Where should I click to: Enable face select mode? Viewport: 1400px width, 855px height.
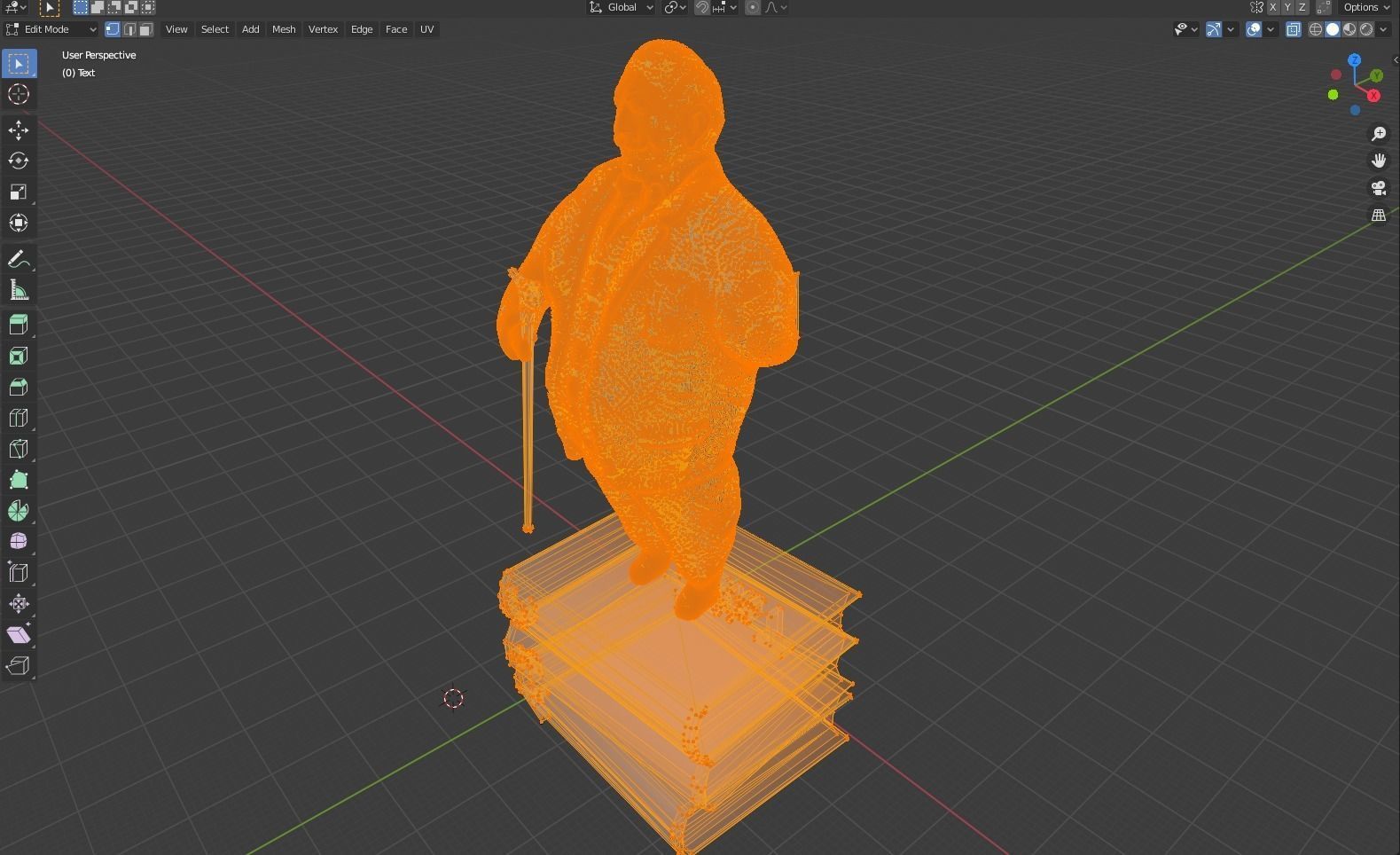pyautogui.click(x=146, y=29)
